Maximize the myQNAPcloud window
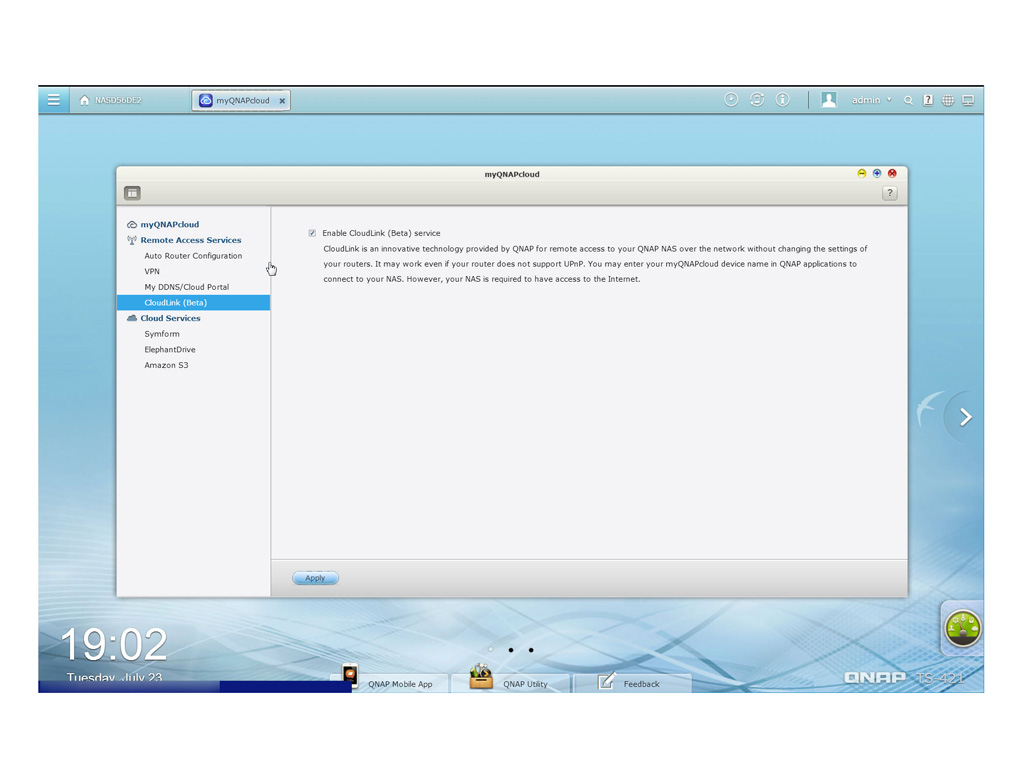 (x=876, y=173)
